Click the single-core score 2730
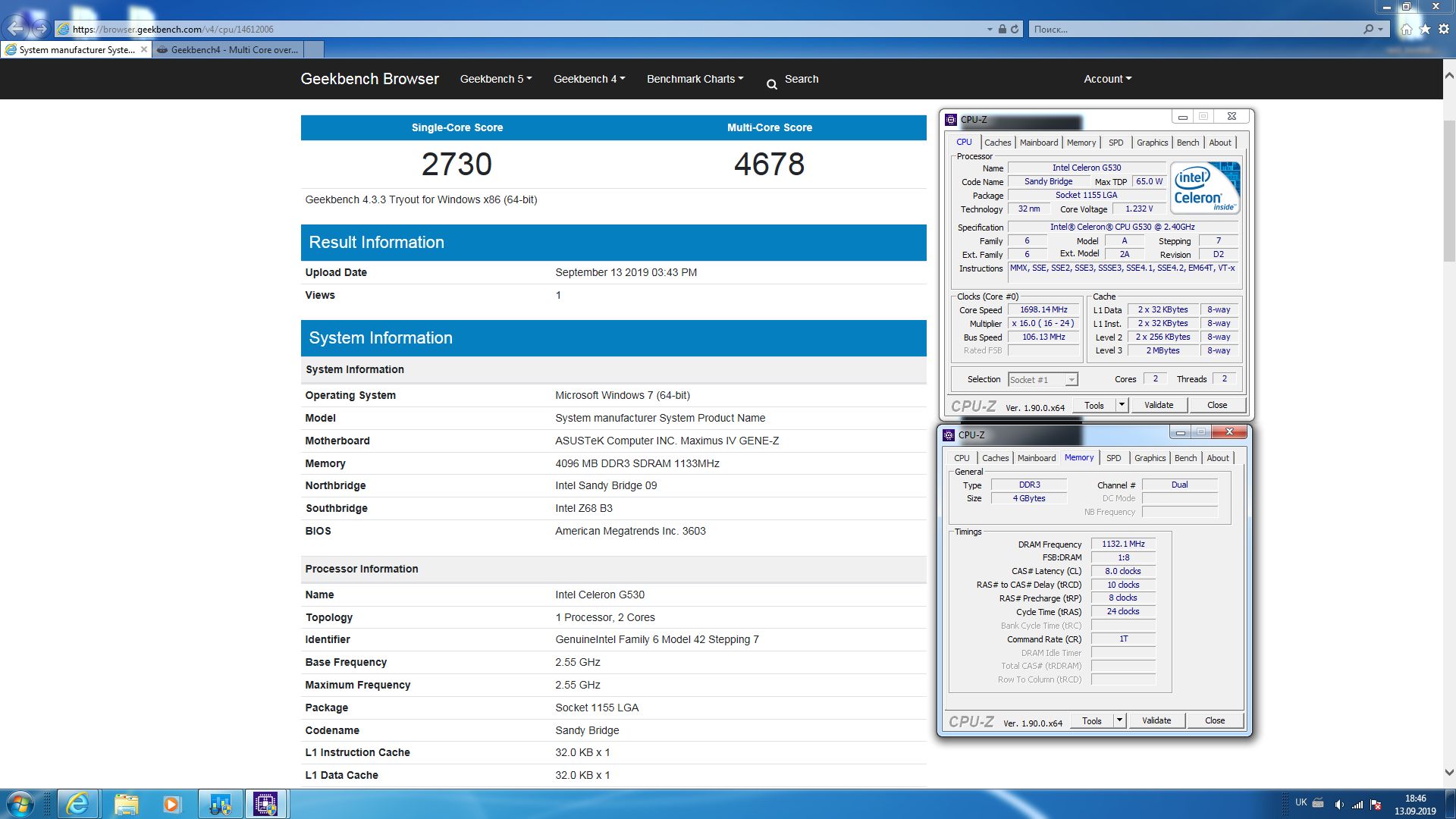Image resolution: width=1456 pixels, height=819 pixels. coord(457,165)
